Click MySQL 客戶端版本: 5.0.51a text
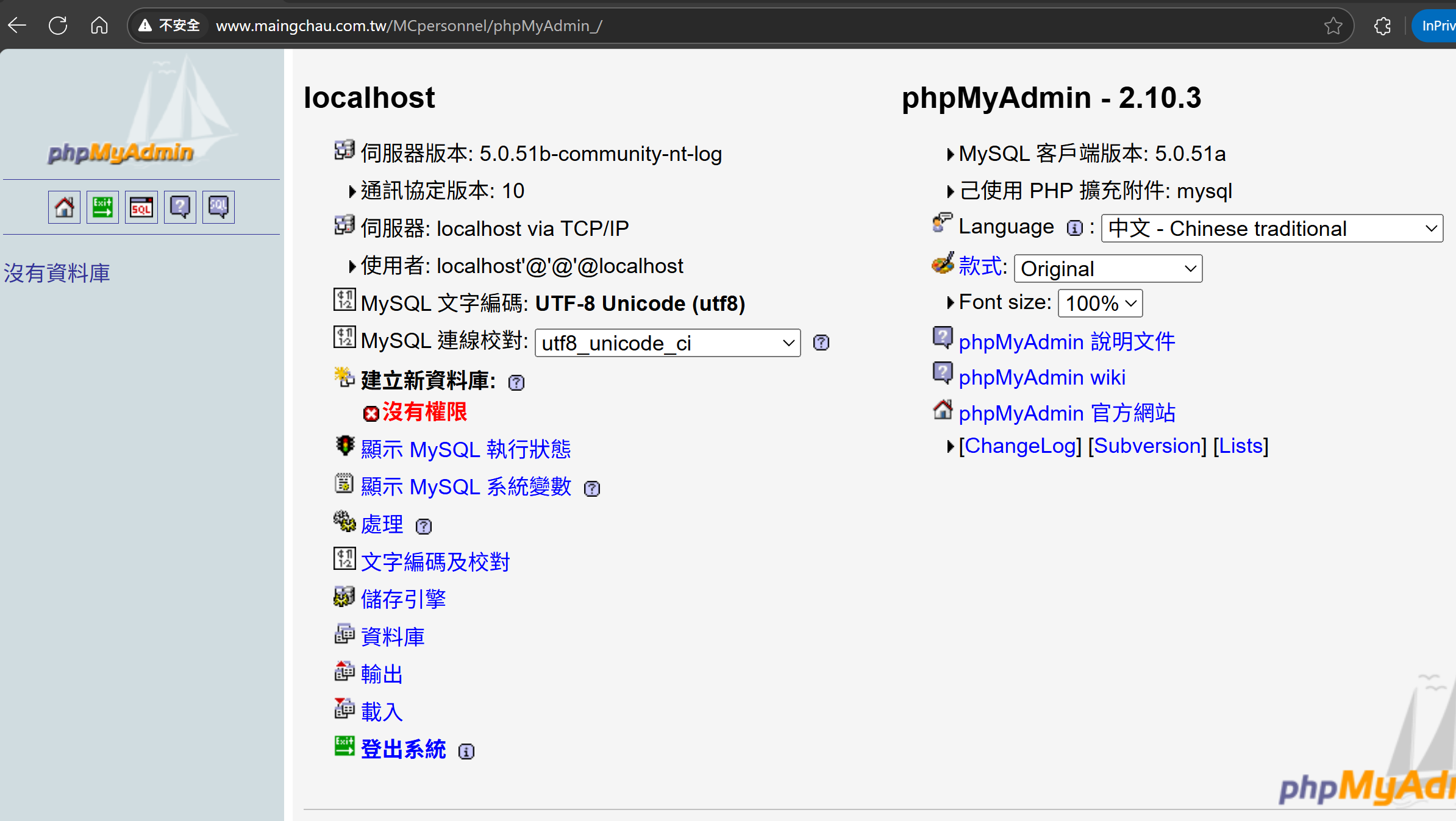Image resolution: width=1456 pixels, height=821 pixels. (1092, 154)
